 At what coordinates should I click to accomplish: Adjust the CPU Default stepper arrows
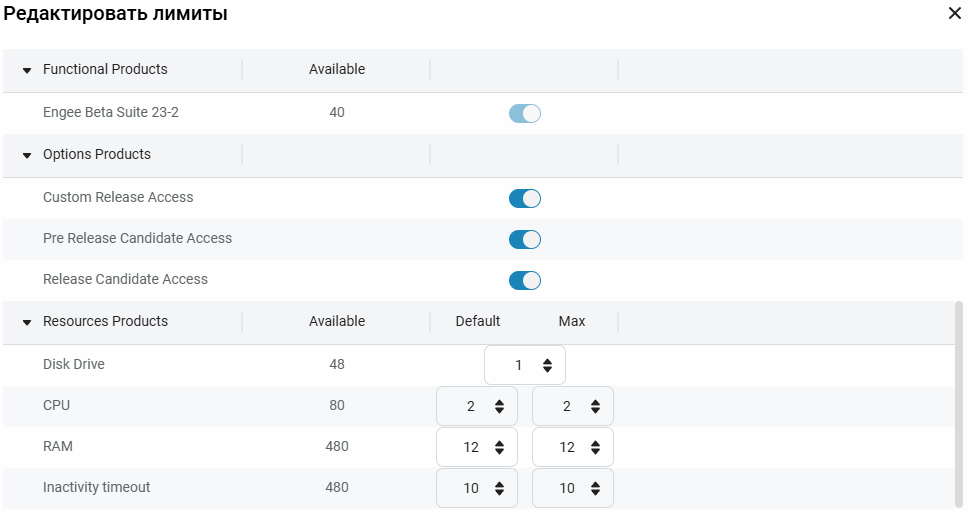click(499, 406)
